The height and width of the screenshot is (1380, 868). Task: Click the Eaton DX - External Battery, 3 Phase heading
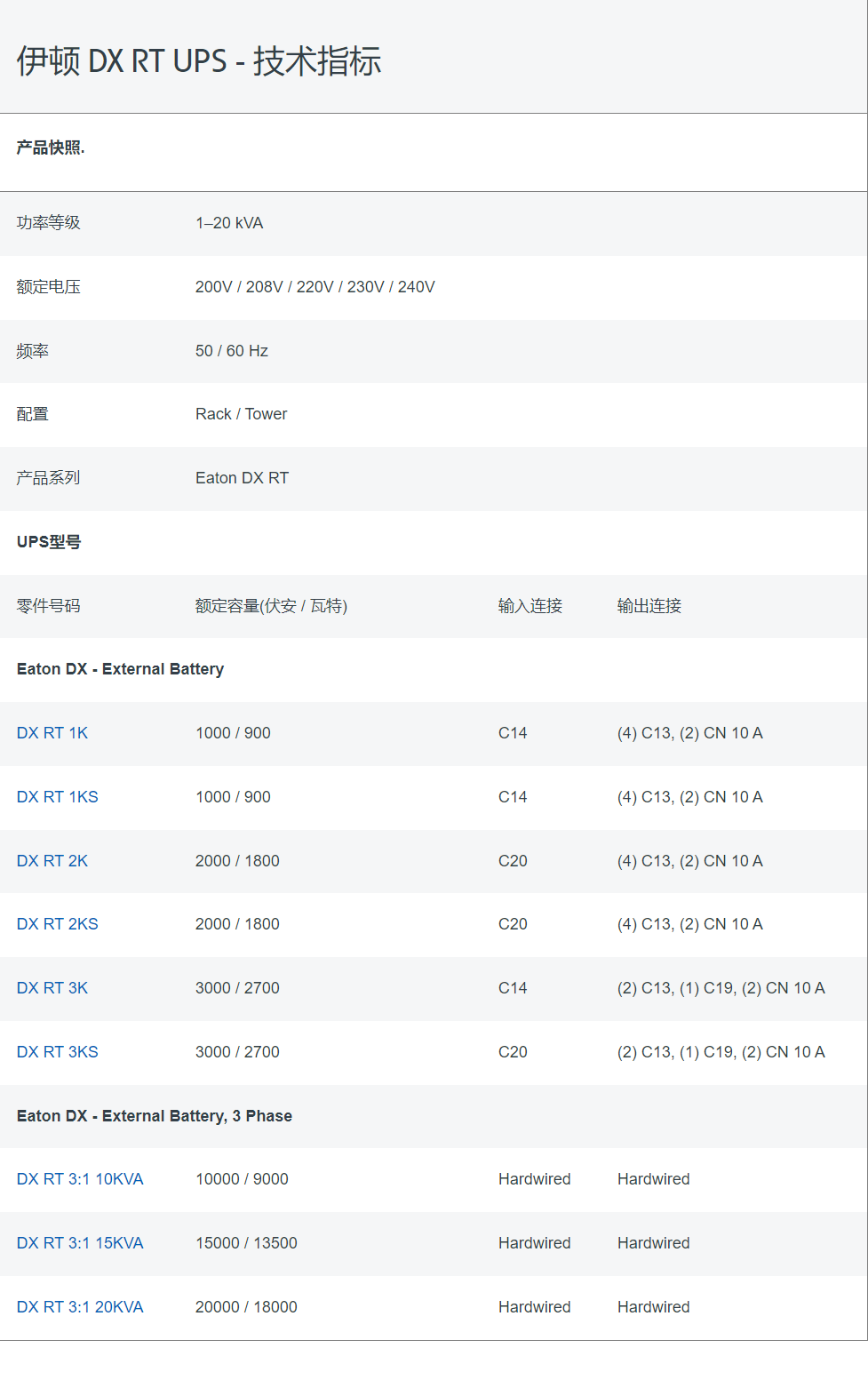(x=155, y=1116)
